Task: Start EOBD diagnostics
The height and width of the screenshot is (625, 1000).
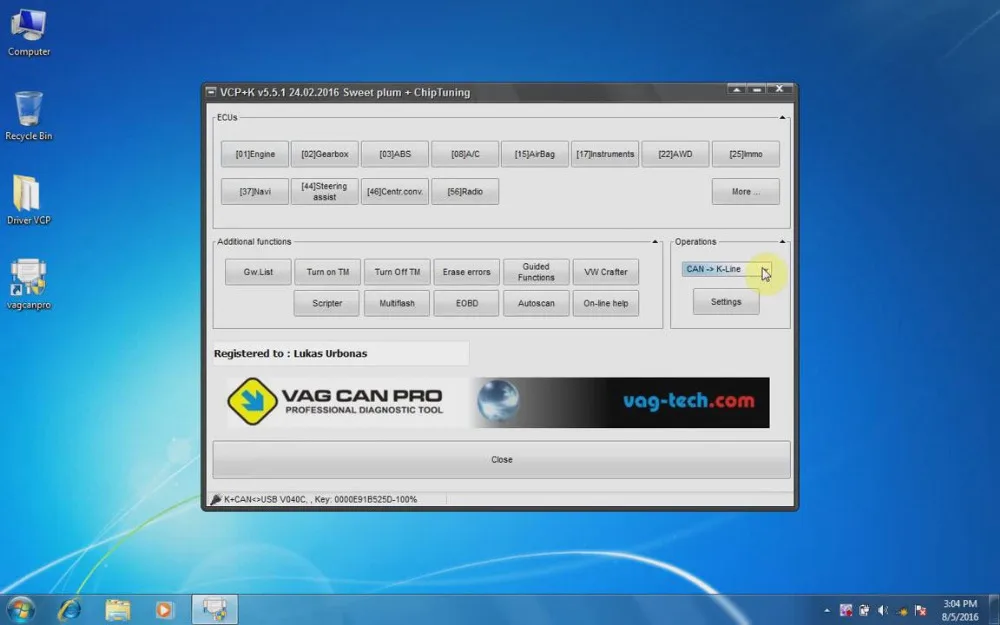Action: (466, 303)
